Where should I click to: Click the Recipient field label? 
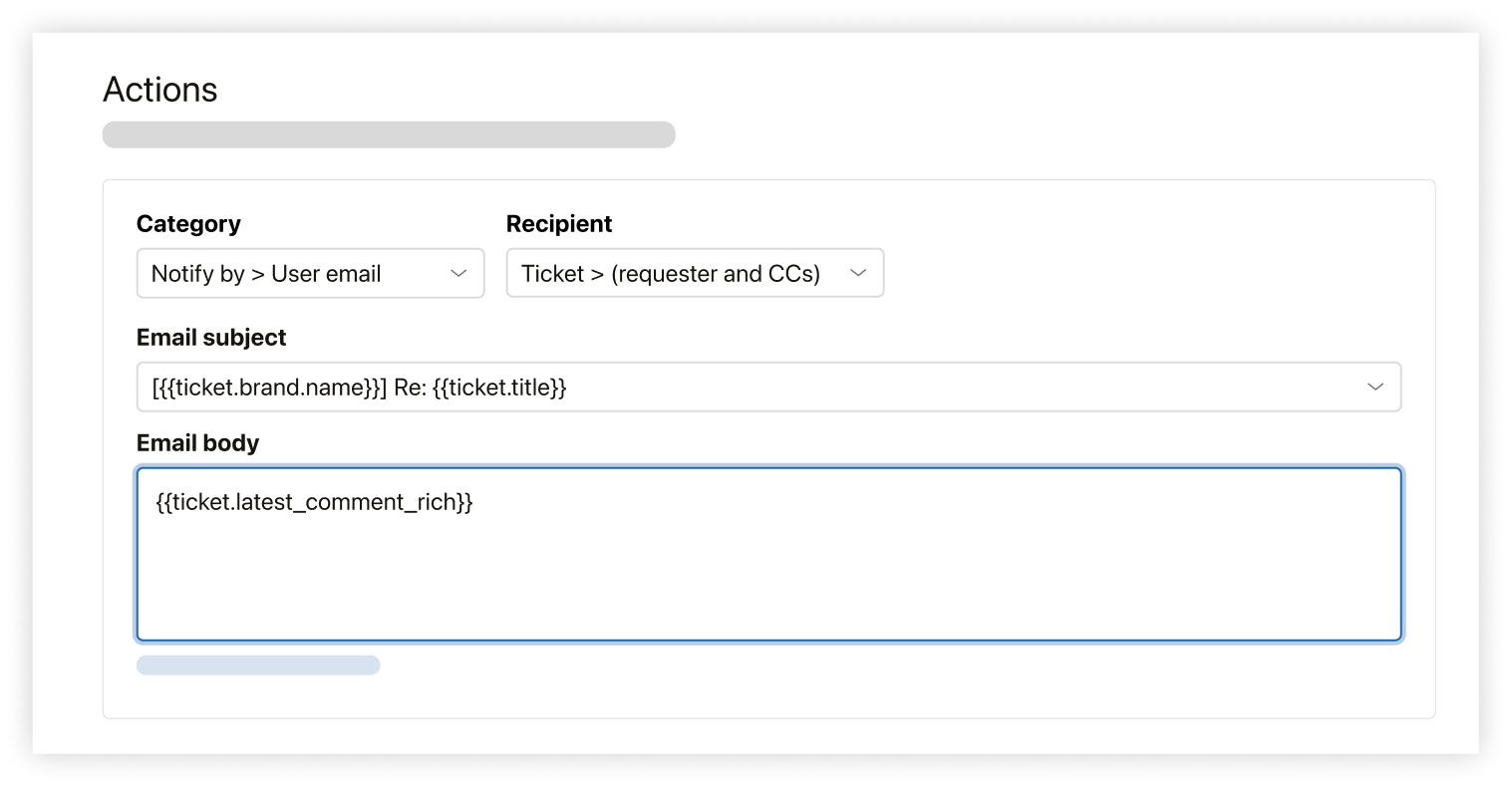click(559, 223)
